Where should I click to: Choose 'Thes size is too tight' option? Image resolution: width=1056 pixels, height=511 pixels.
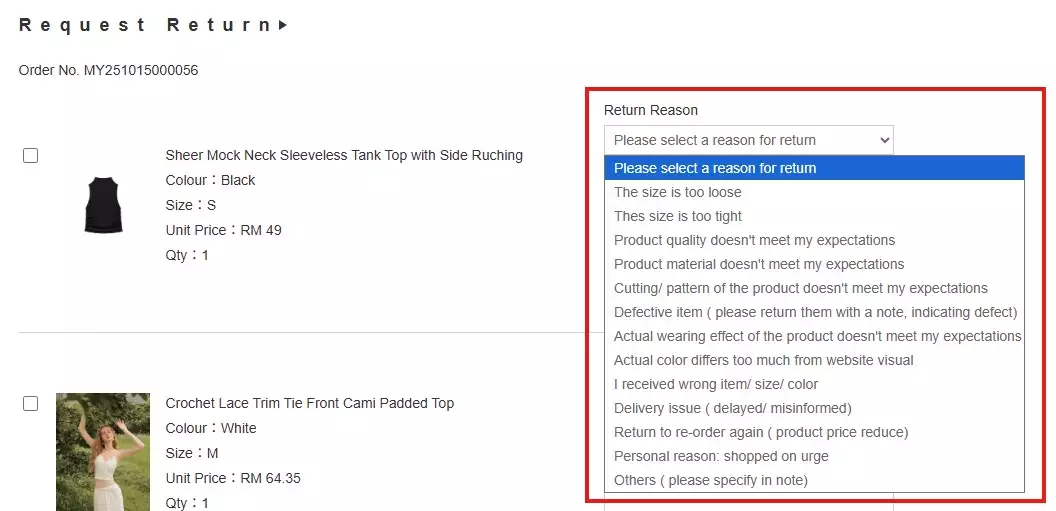[x=678, y=216]
